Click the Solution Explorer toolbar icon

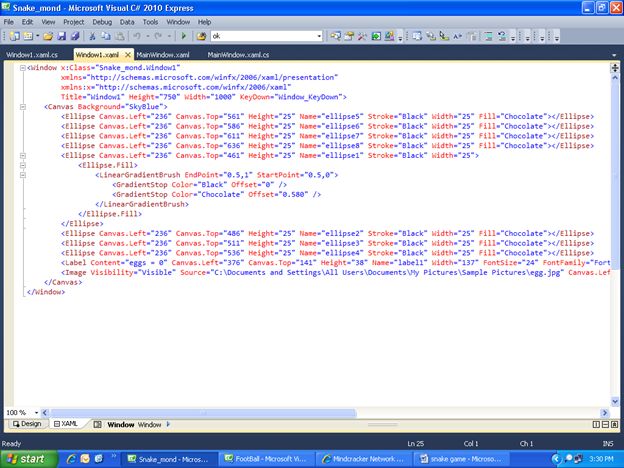click(335, 36)
